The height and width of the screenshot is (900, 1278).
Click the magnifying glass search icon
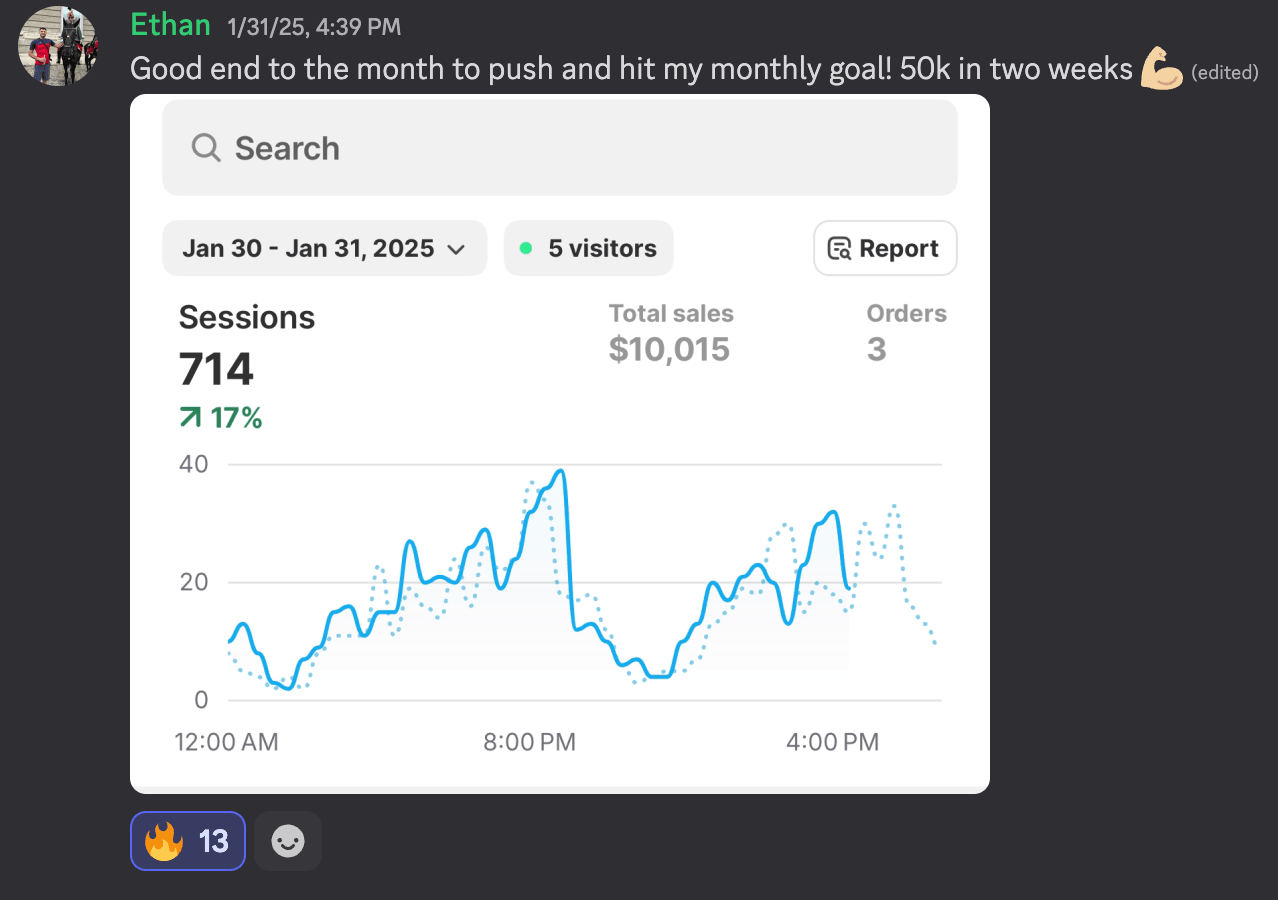tap(206, 148)
